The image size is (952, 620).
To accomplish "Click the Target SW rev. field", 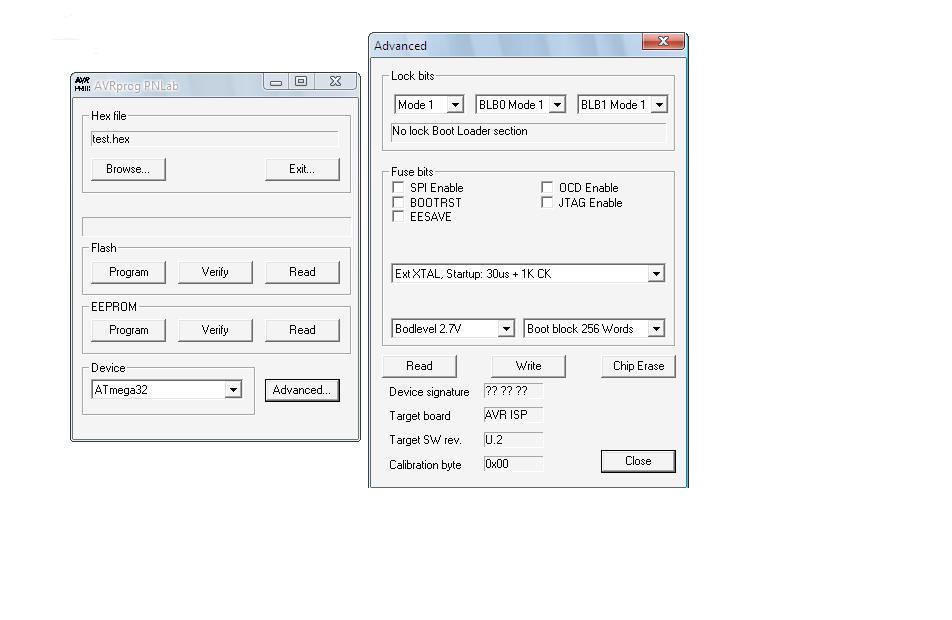I will (513, 440).
